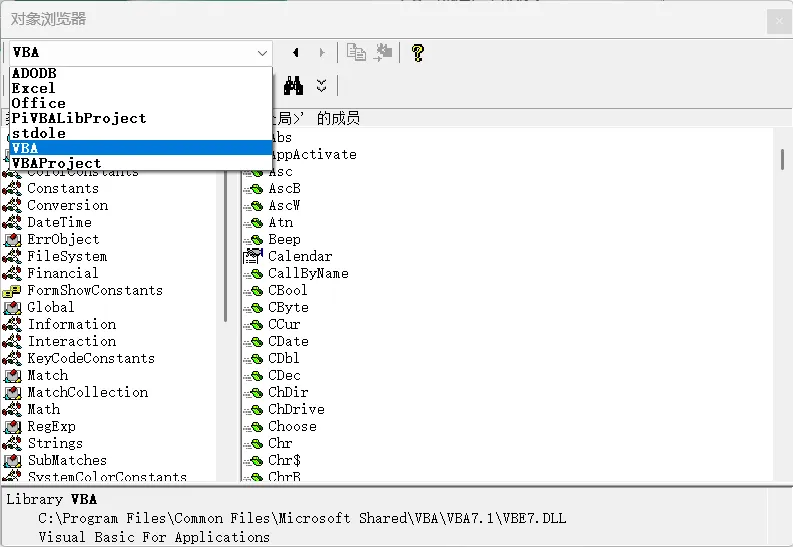Click the Global class icon
The height and width of the screenshot is (547, 793).
pos(12,307)
